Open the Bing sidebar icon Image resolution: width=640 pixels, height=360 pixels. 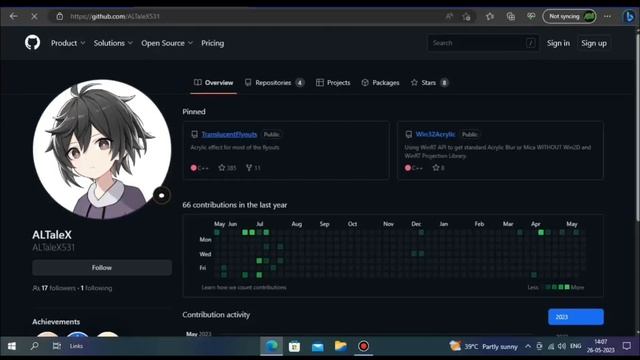coord(629,16)
